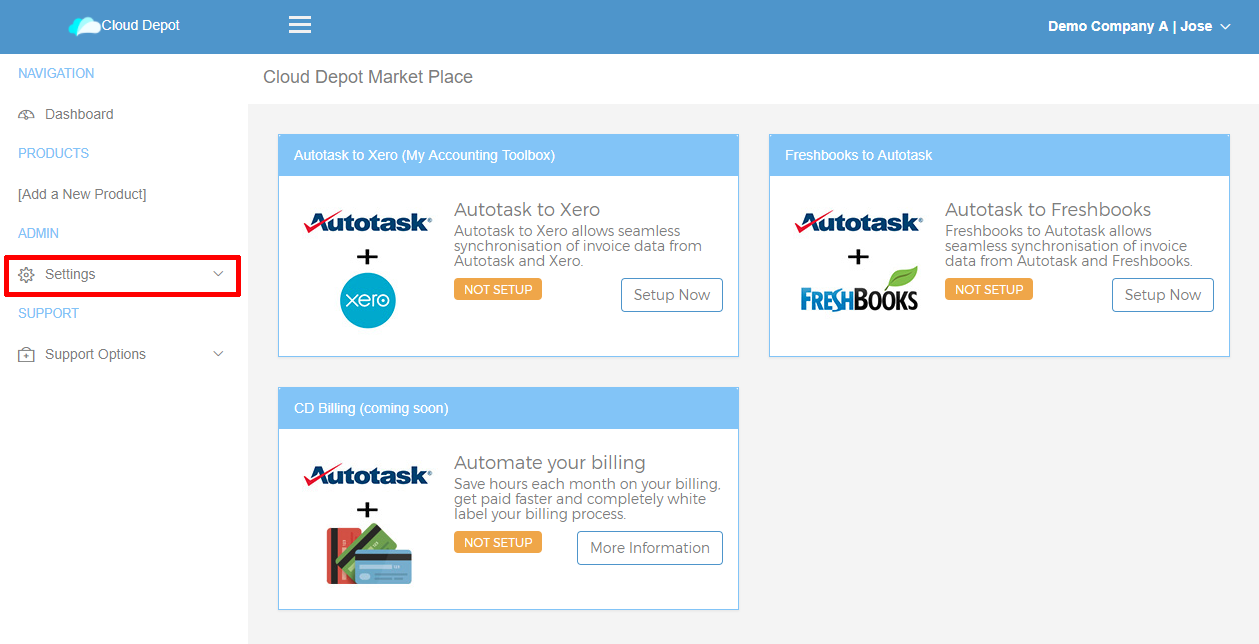1259x644 pixels.
Task: Click Autotask logo in Autotask to Xero card
Action: pos(368,222)
